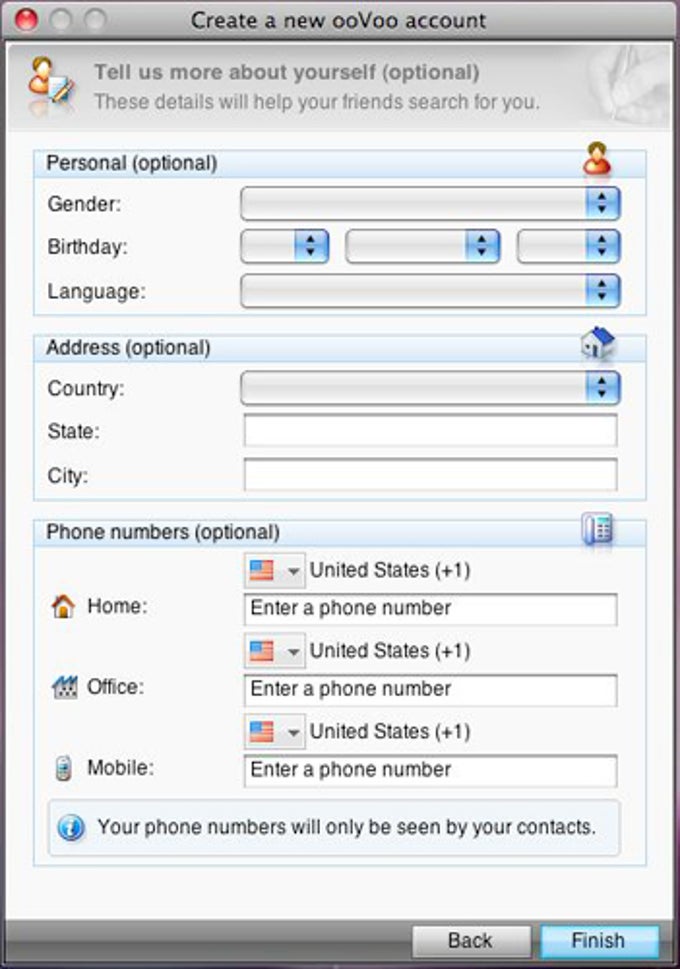This screenshot has height=969, width=680.
Task: Click the Home phone house icon
Action: coord(63,606)
